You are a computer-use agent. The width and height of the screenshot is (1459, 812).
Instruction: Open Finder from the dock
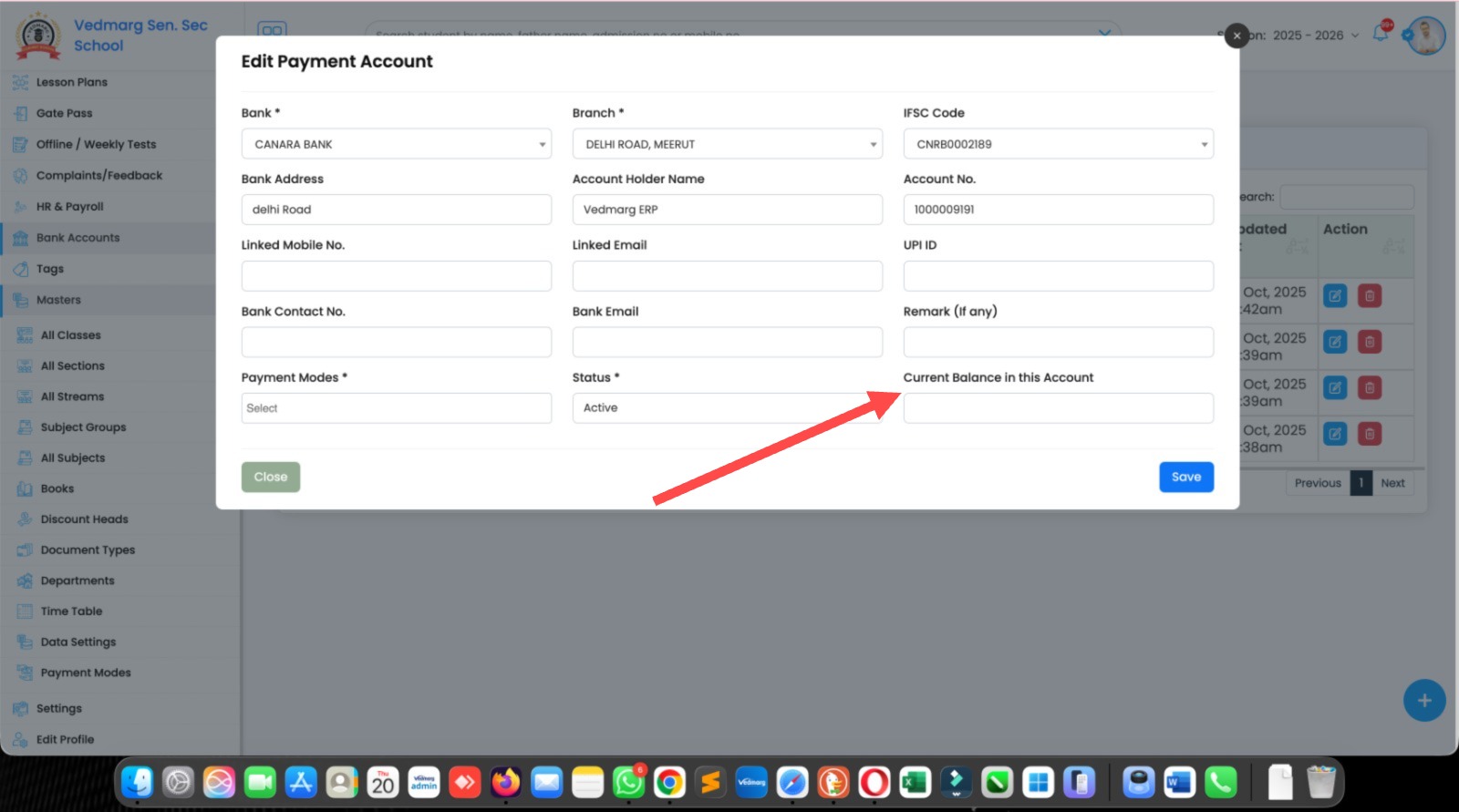(138, 782)
